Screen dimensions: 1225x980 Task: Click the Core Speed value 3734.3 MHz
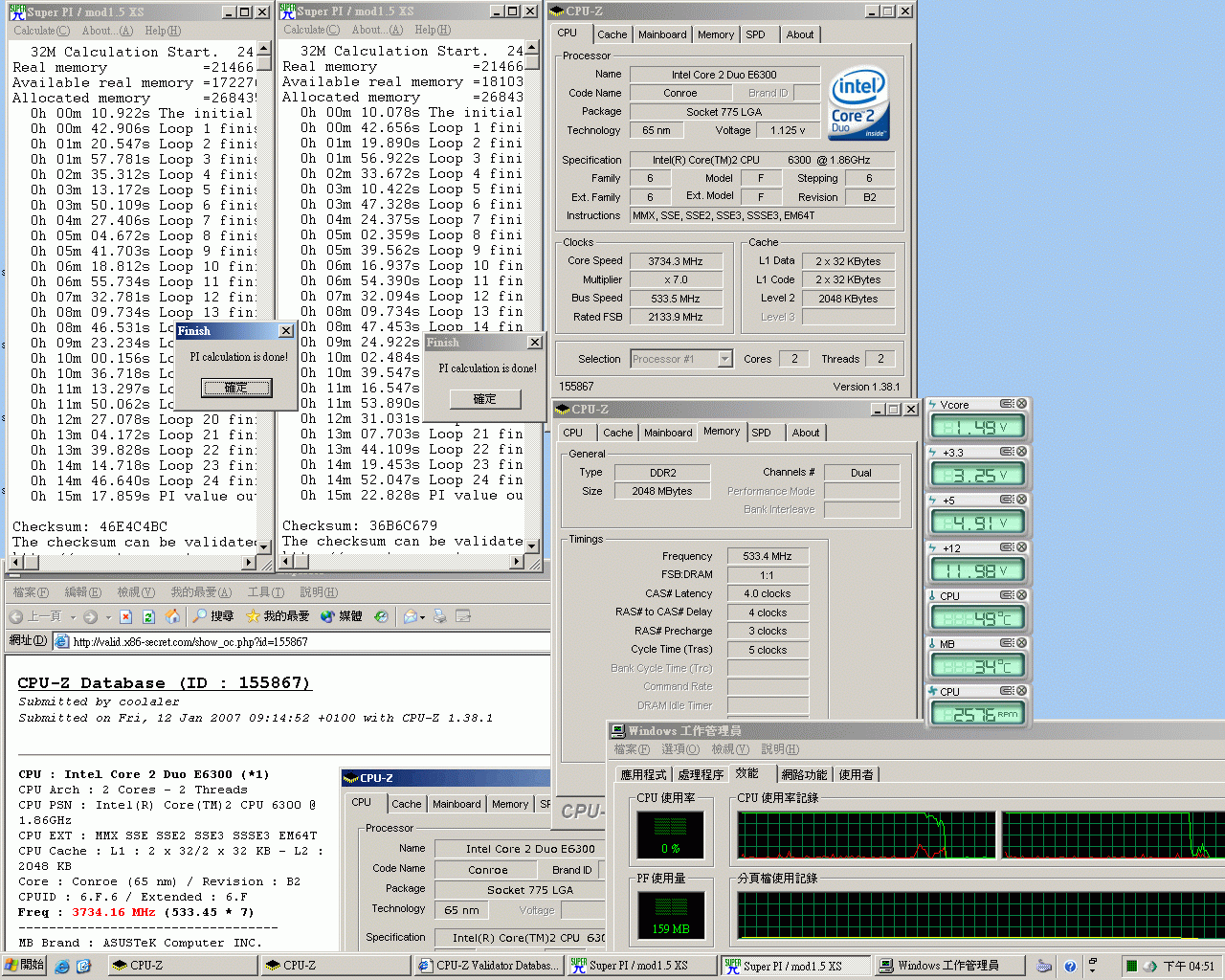point(676,261)
